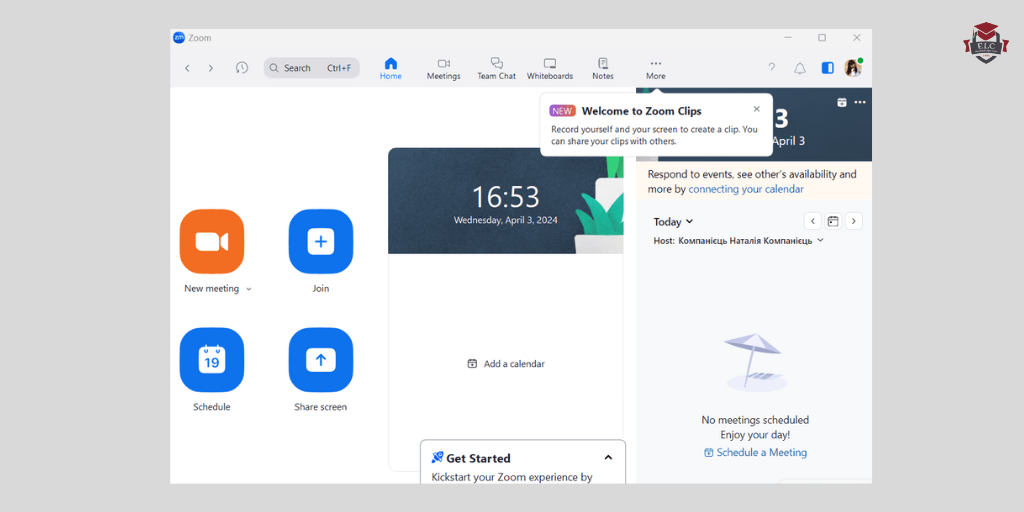Viewport: 1024px width, 512px height.
Task: Go to the previous day arrow
Action: click(812, 221)
